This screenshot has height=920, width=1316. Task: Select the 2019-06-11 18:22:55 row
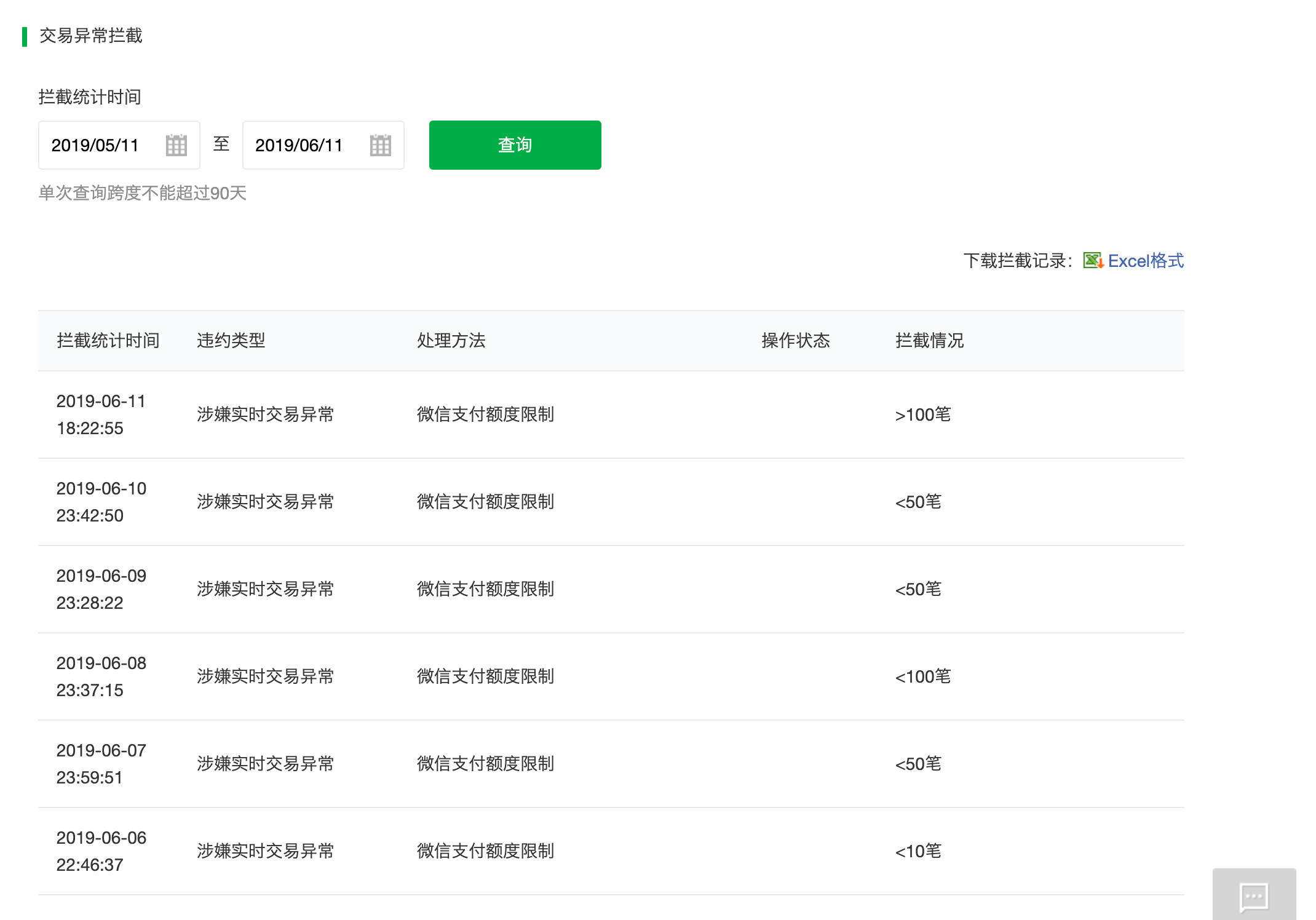101,414
